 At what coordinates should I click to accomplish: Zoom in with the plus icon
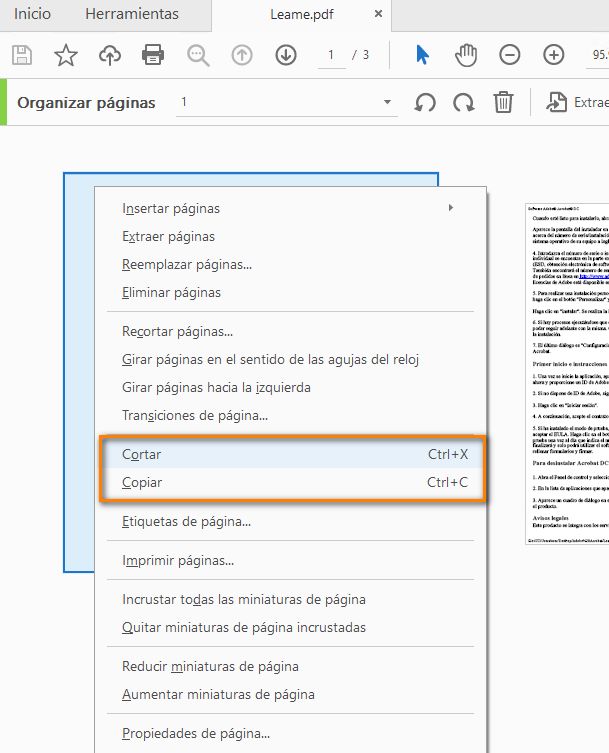point(553,55)
